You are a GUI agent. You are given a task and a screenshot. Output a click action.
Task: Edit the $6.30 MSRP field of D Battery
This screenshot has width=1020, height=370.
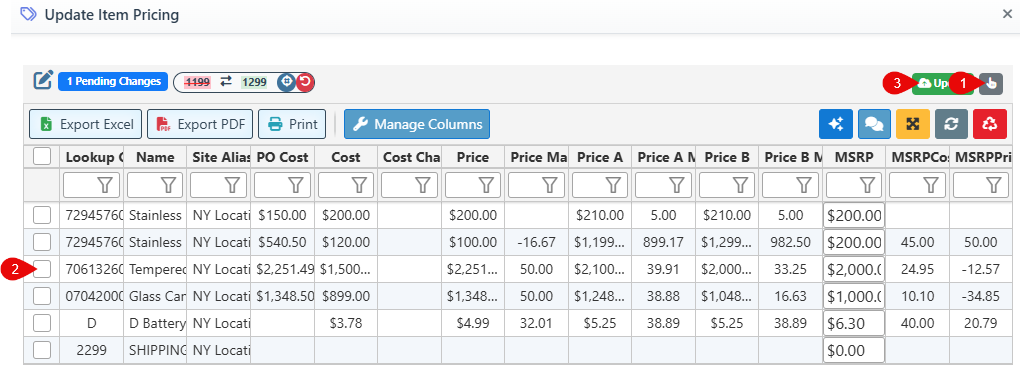pos(853,323)
